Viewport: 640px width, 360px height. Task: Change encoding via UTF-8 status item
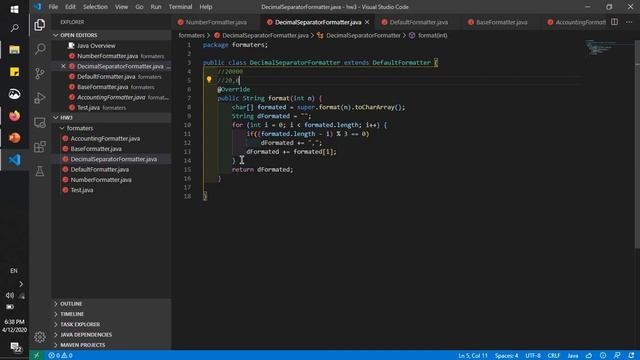[533, 356]
